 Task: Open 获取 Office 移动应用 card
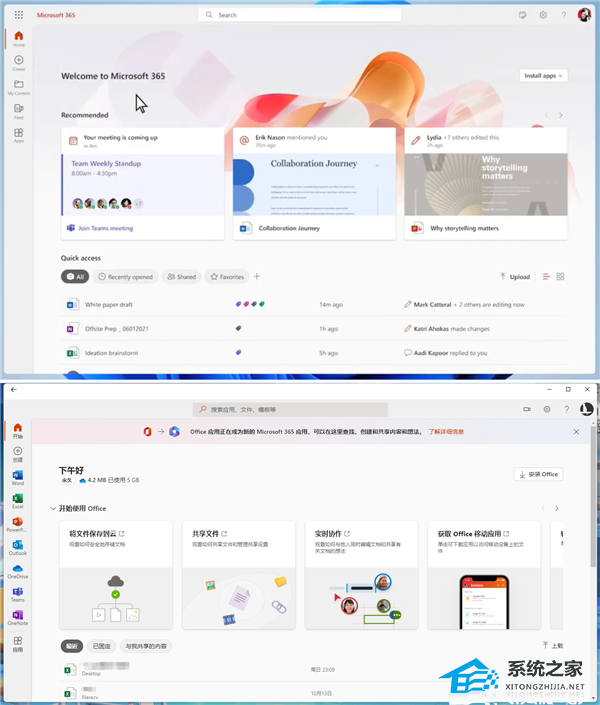coord(484,575)
